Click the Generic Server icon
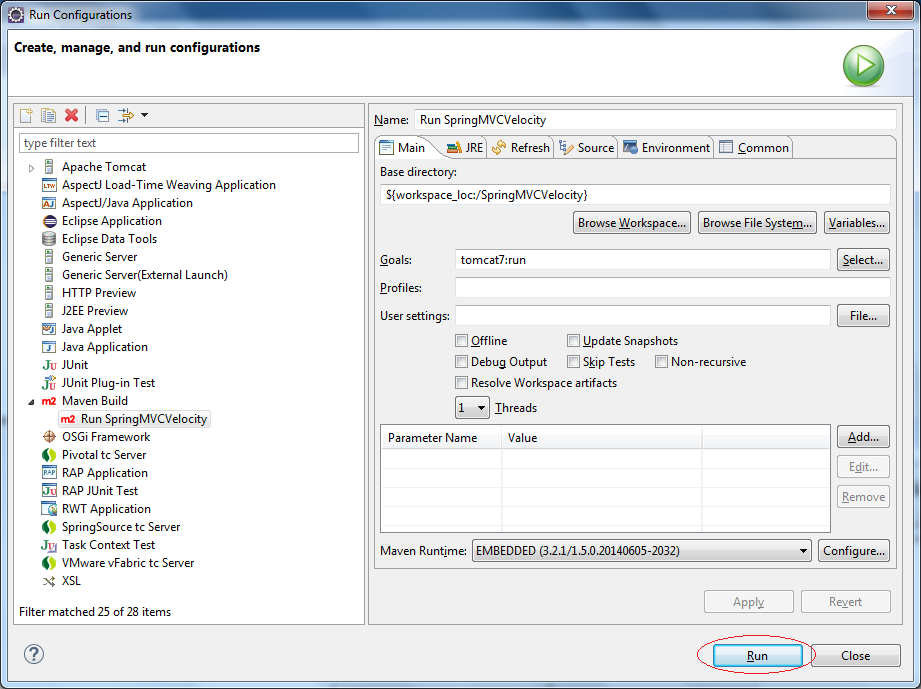The image size is (921, 689). [49, 257]
